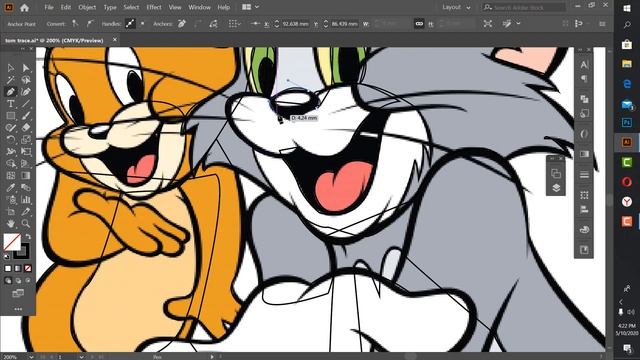
Task: Select the Shape Builder tool
Action: click(11, 163)
